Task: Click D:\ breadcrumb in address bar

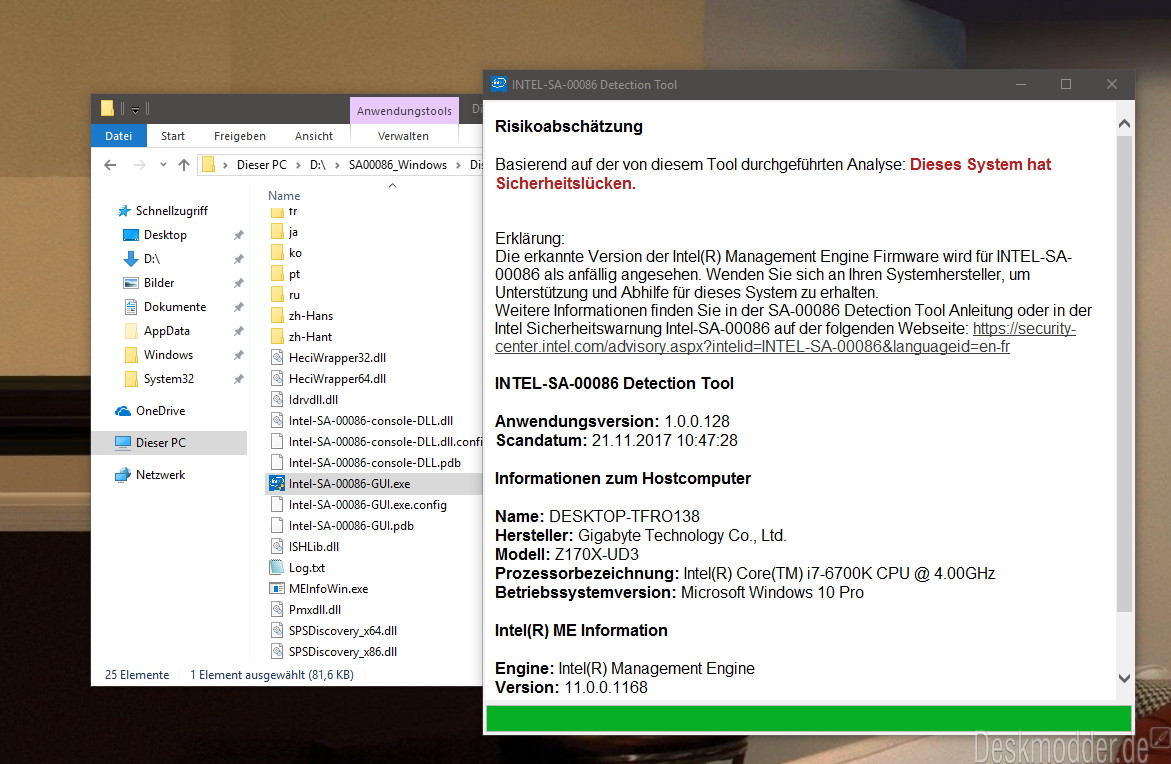Action: click(x=317, y=164)
